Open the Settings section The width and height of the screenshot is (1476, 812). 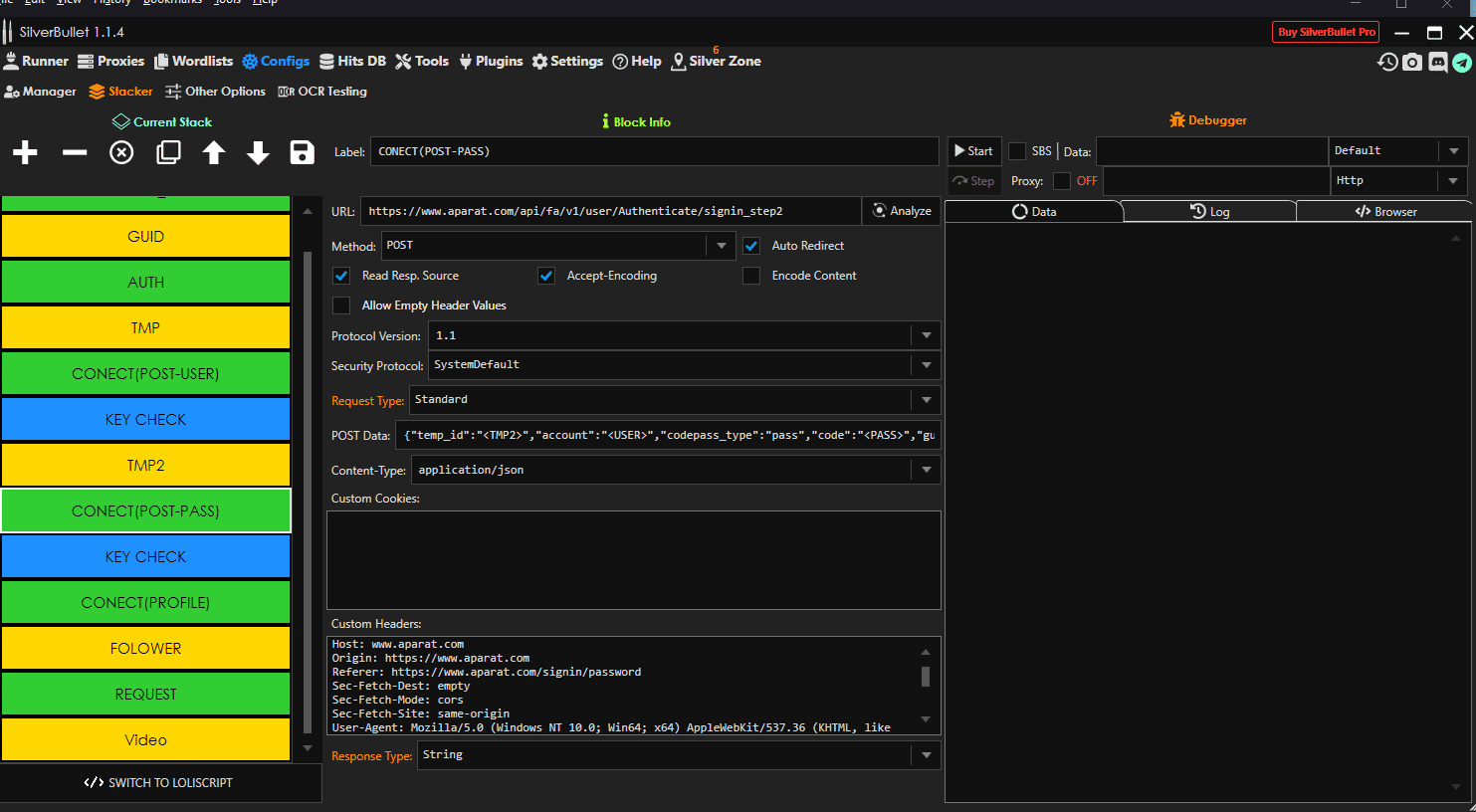567,61
